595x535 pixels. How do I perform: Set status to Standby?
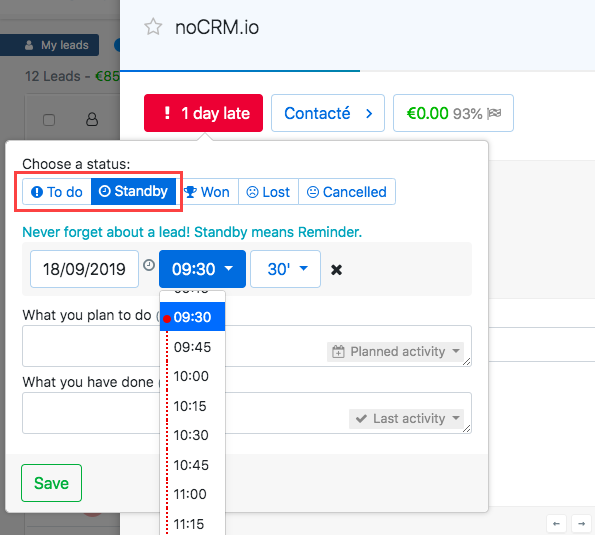pos(133,191)
